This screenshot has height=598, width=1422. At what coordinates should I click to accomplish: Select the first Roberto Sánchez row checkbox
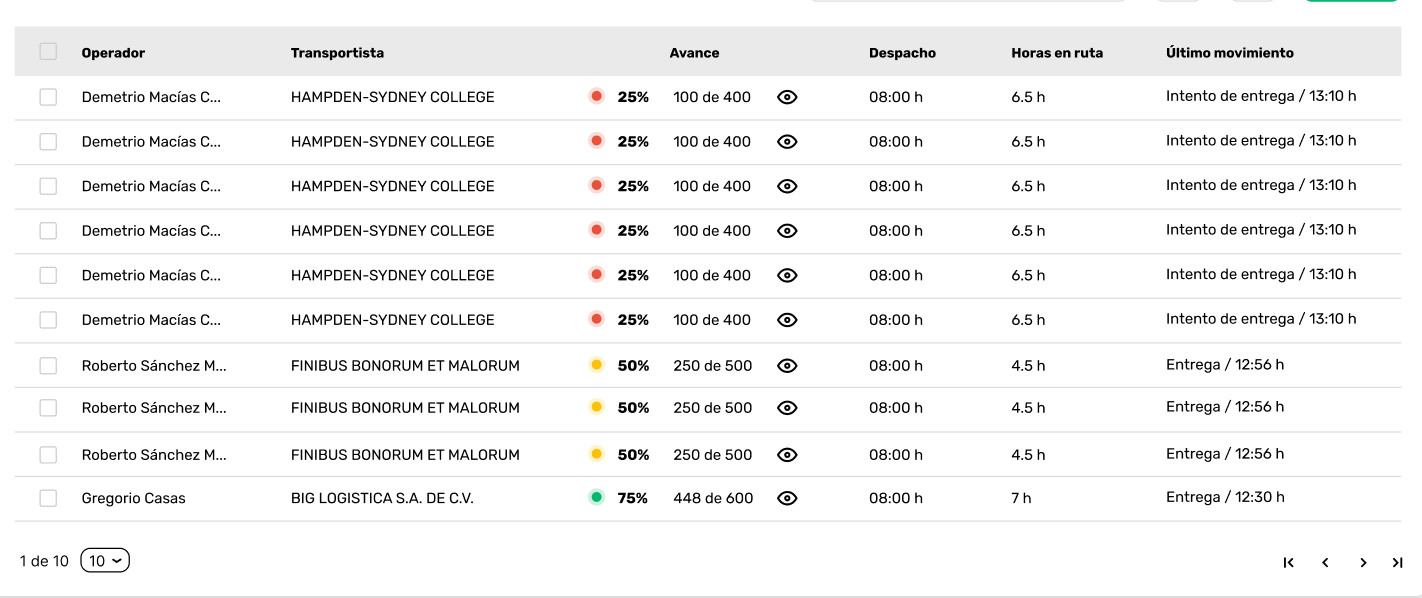point(48,366)
